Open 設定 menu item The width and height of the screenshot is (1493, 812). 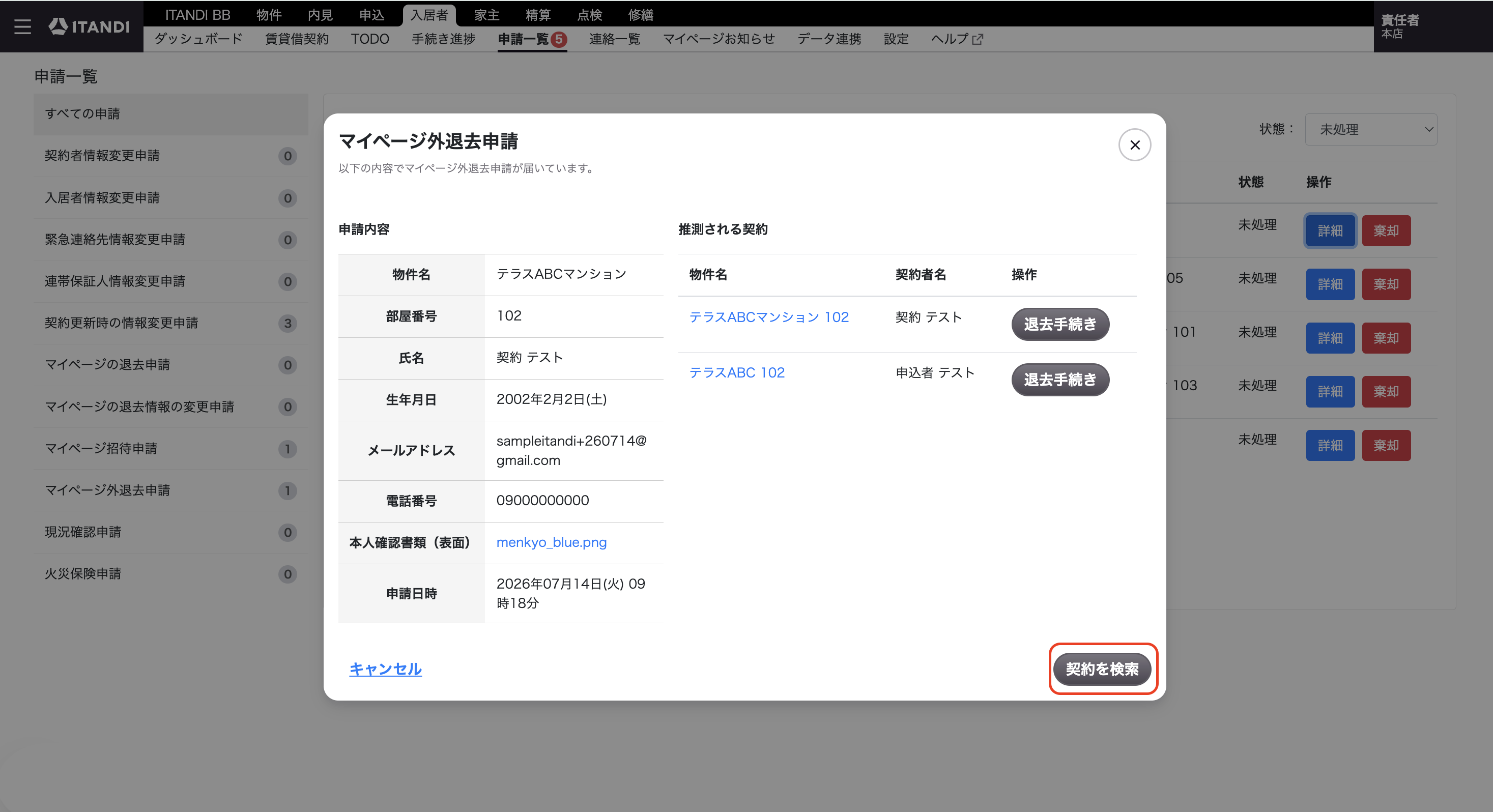pyautogui.click(x=896, y=39)
